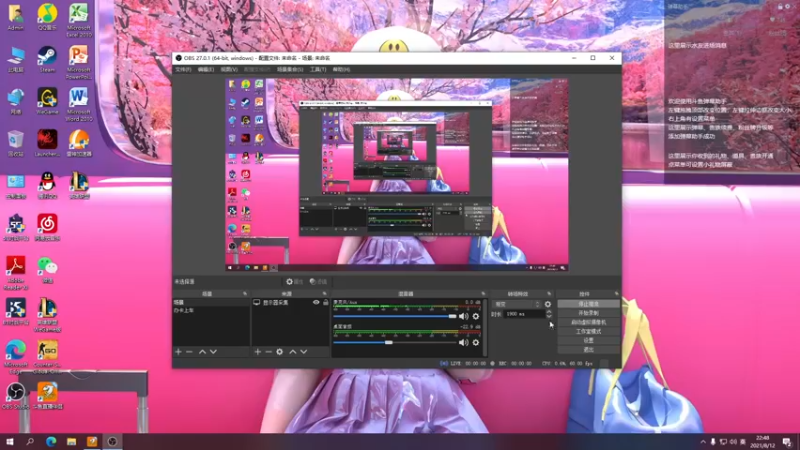
Task: Pop out the Scene Transitions dock header icon
Action: tap(549, 294)
